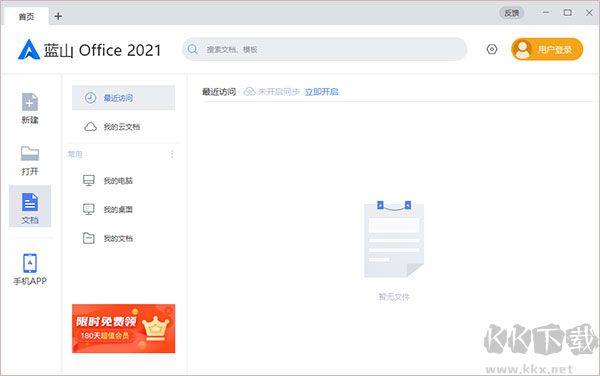Maximize the Office window
This screenshot has height=376, width=600.
[568, 13]
